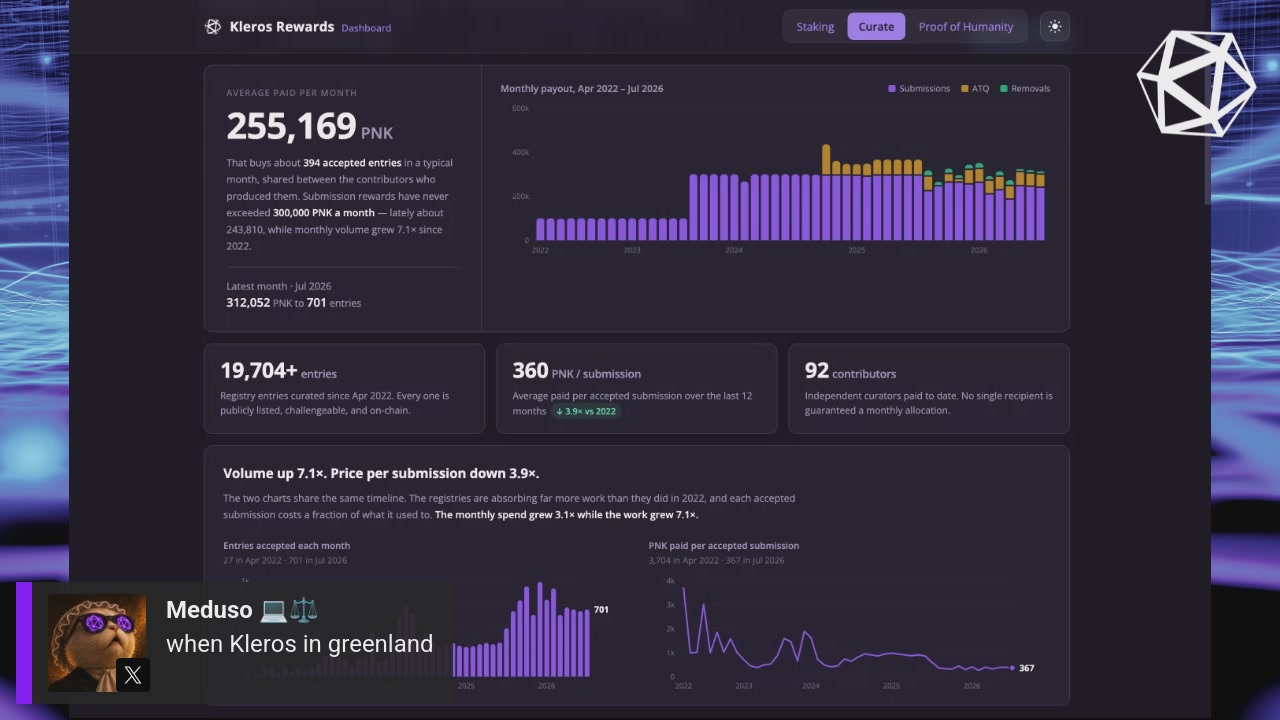
Task: Click the large Kleros polyhedron logo overlay
Action: point(1196,84)
